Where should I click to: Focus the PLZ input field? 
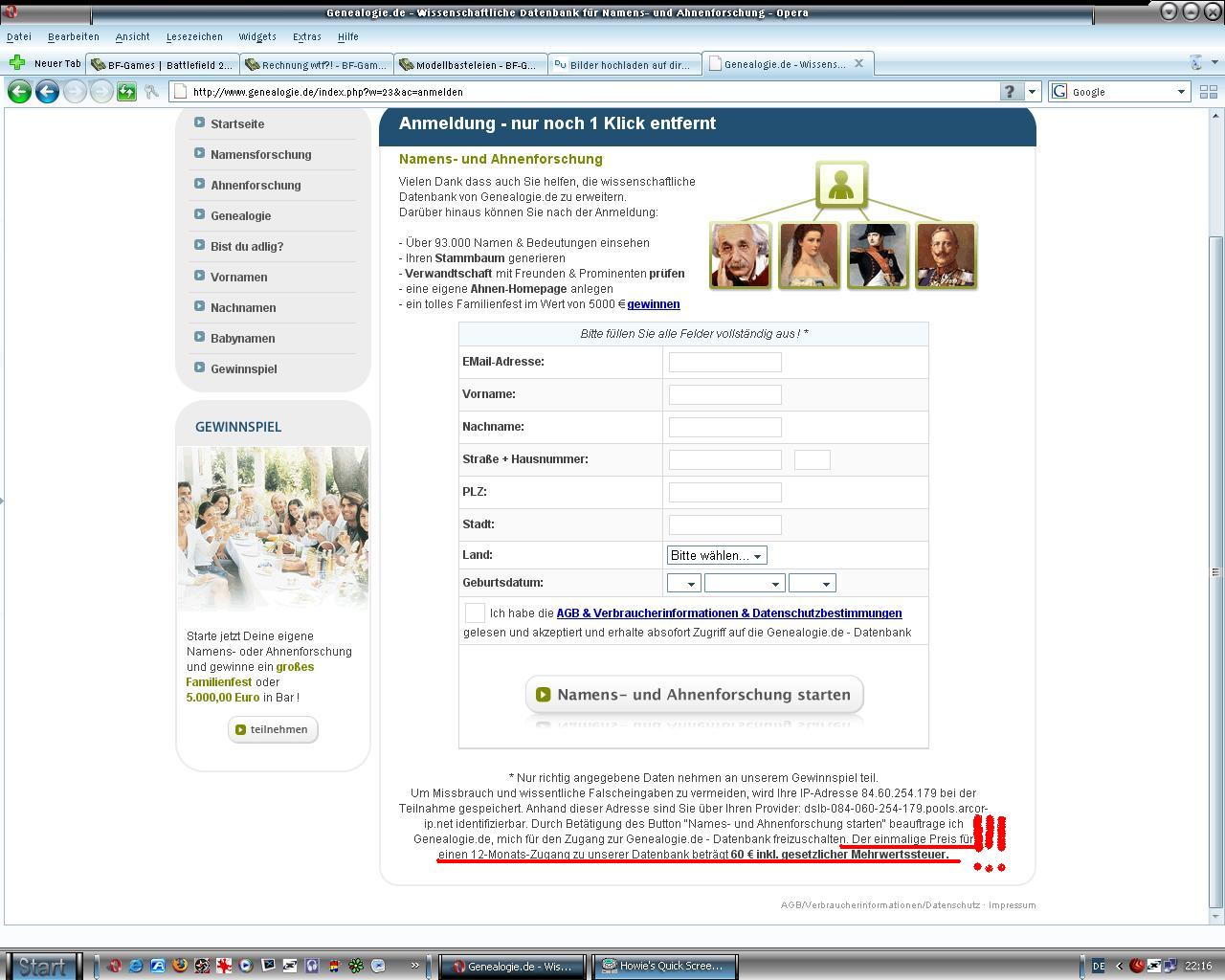[x=725, y=492]
